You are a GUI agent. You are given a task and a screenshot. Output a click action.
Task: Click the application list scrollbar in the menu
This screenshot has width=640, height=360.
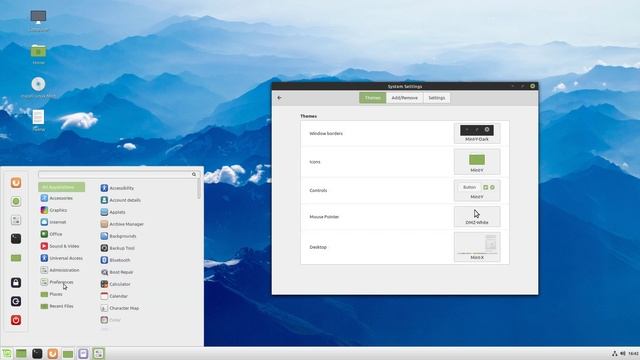tap(199, 189)
